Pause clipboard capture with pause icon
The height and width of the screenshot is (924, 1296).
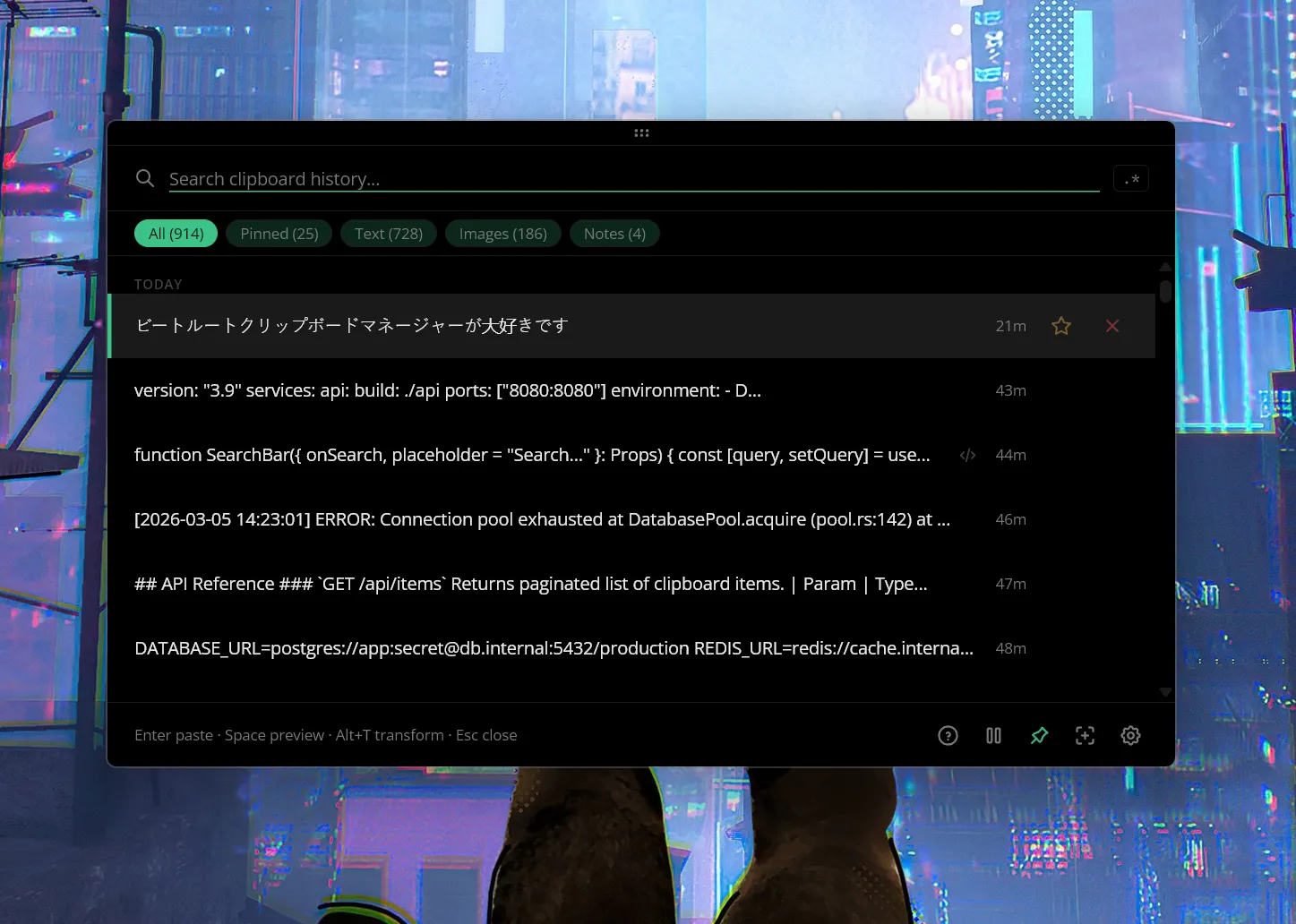pyautogui.click(x=993, y=735)
